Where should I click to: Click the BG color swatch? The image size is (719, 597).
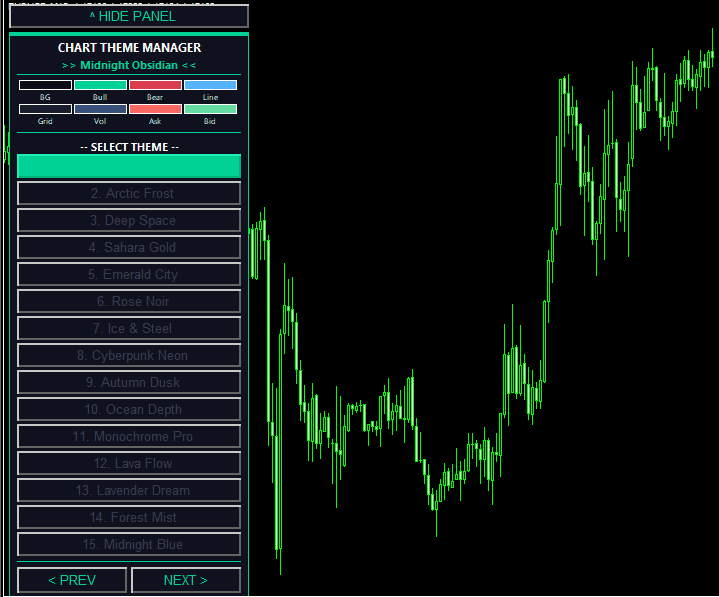click(x=45, y=85)
